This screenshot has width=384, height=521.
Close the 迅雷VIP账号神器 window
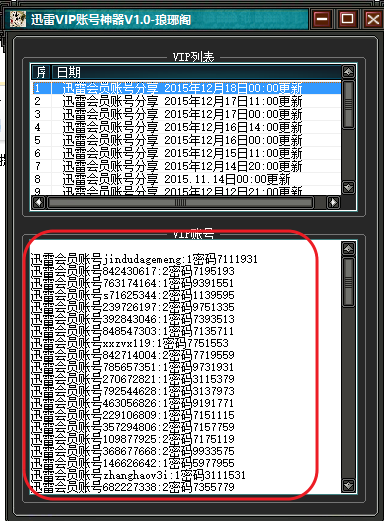click(x=373, y=19)
